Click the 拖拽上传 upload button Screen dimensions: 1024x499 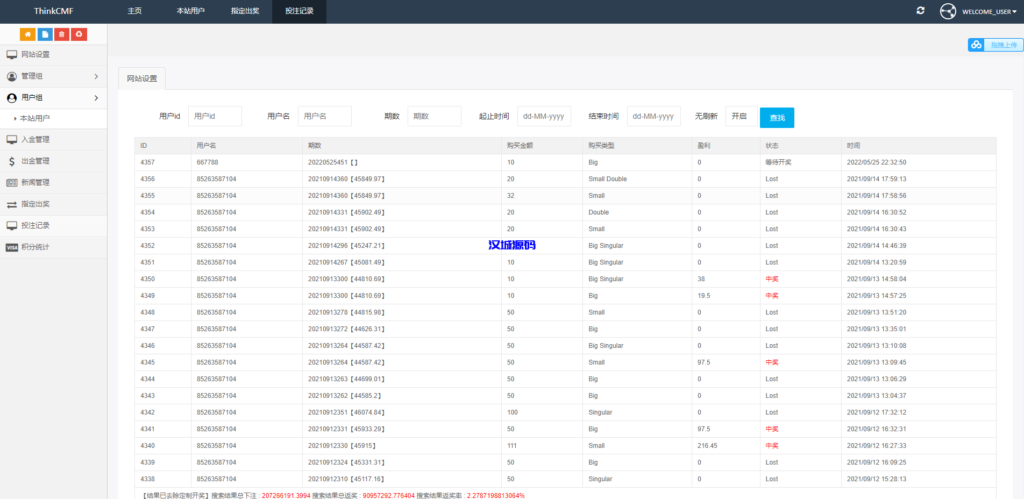[1001, 45]
